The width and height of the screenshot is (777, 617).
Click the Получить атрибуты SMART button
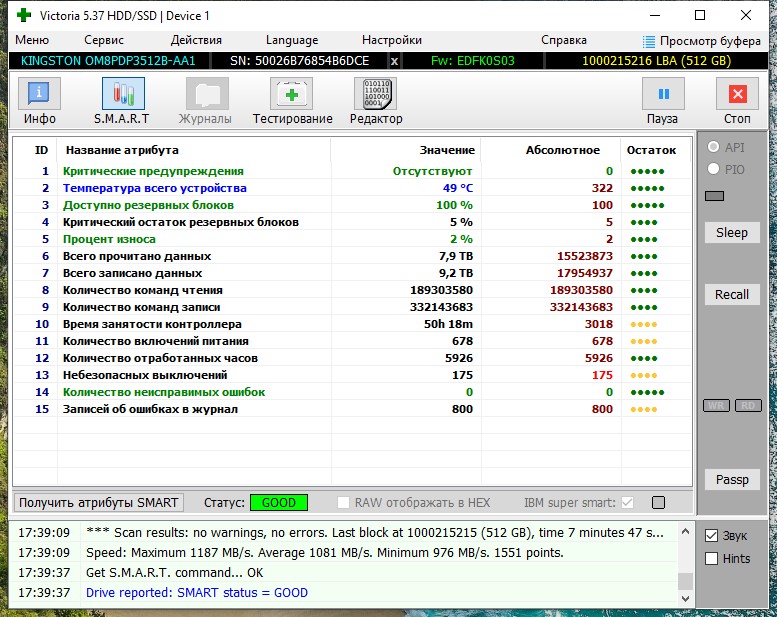(99, 503)
